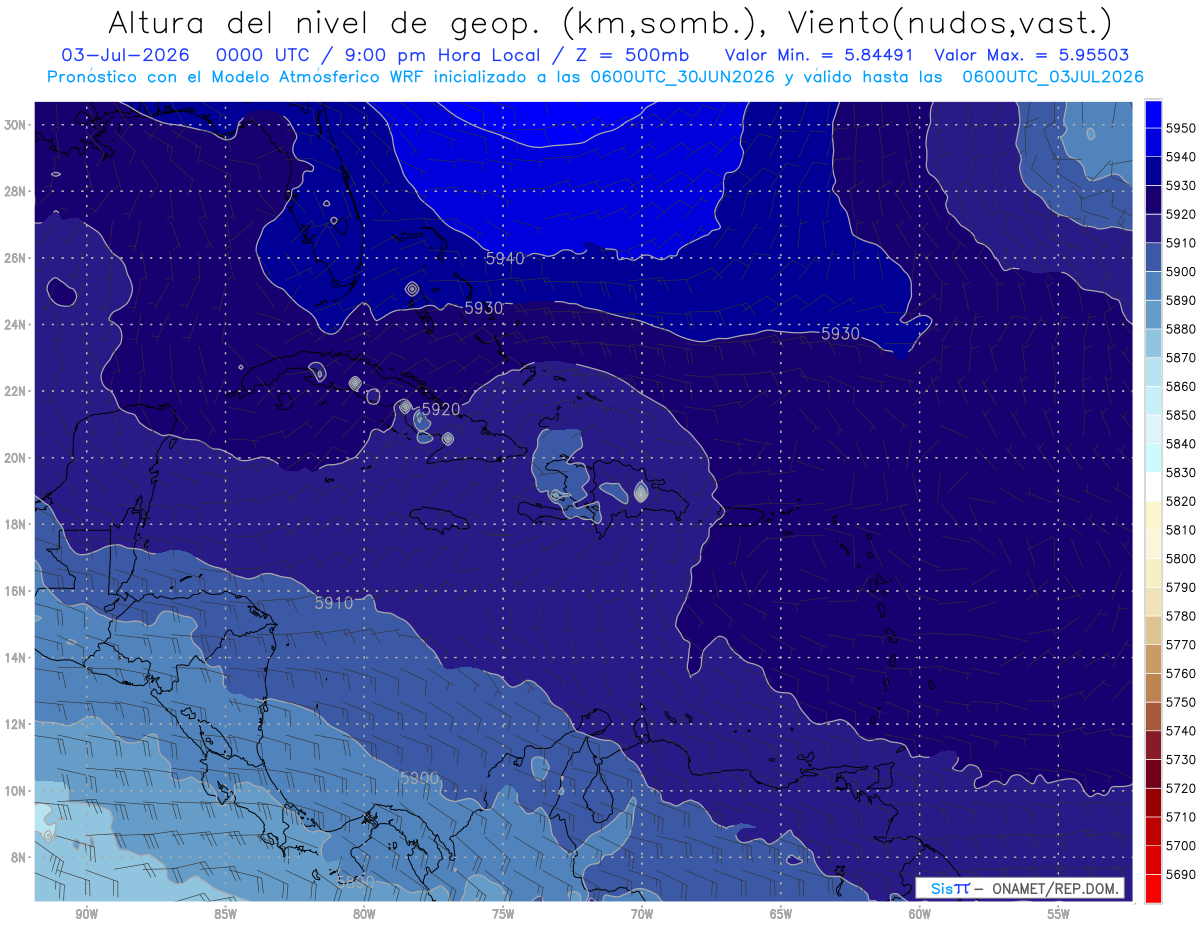Click the '5910' colorbar label

[1181, 242]
